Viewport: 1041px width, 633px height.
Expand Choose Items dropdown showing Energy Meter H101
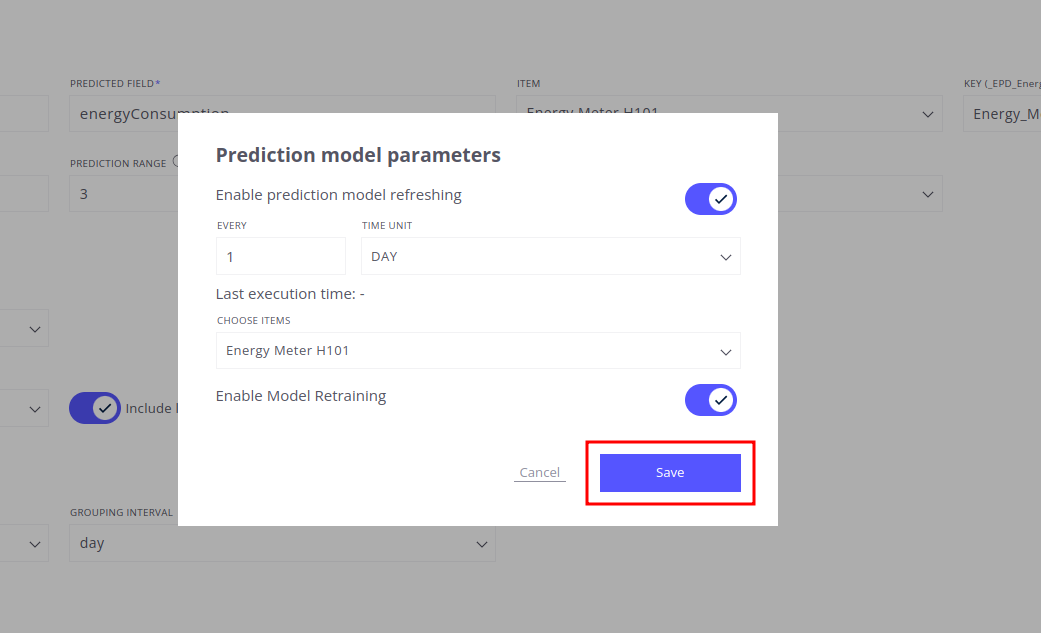(x=478, y=351)
